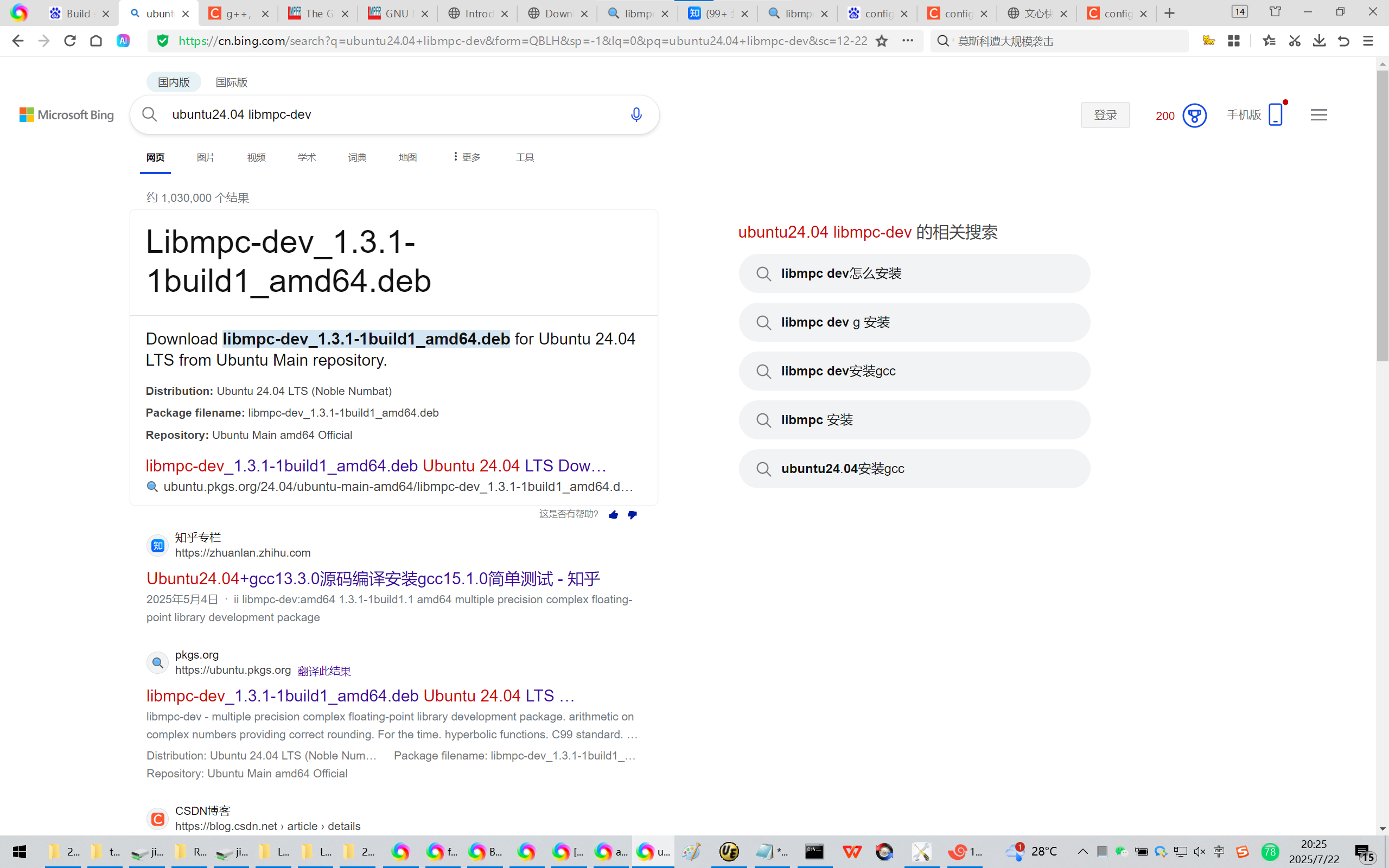
Task: Click the Bing search query field
Action: (393, 114)
